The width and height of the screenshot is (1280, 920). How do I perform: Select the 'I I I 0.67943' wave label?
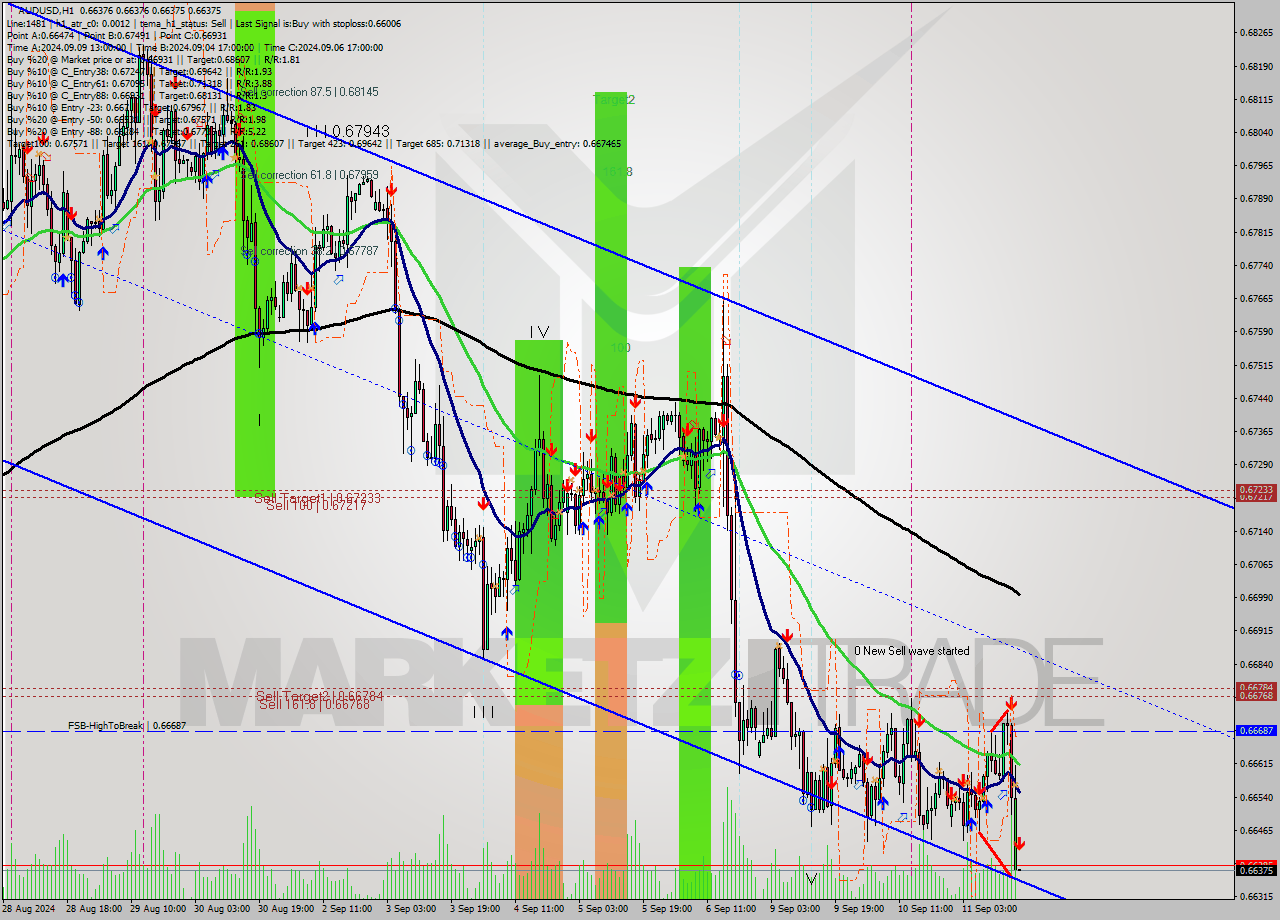click(348, 131)
